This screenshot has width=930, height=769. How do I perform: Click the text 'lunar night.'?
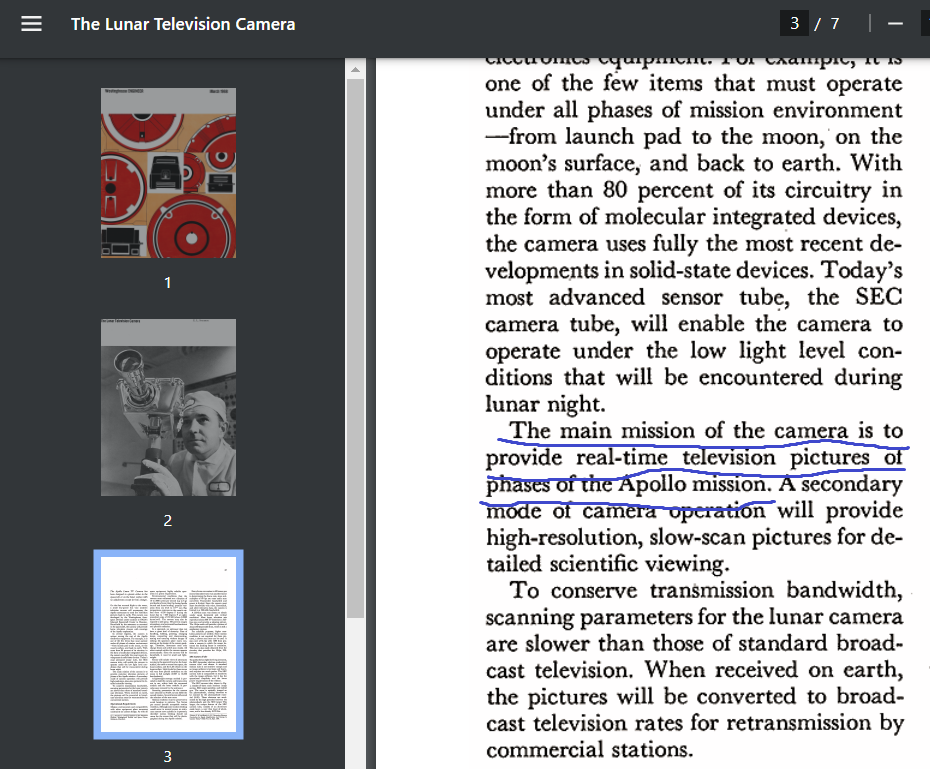coord(545,404)
